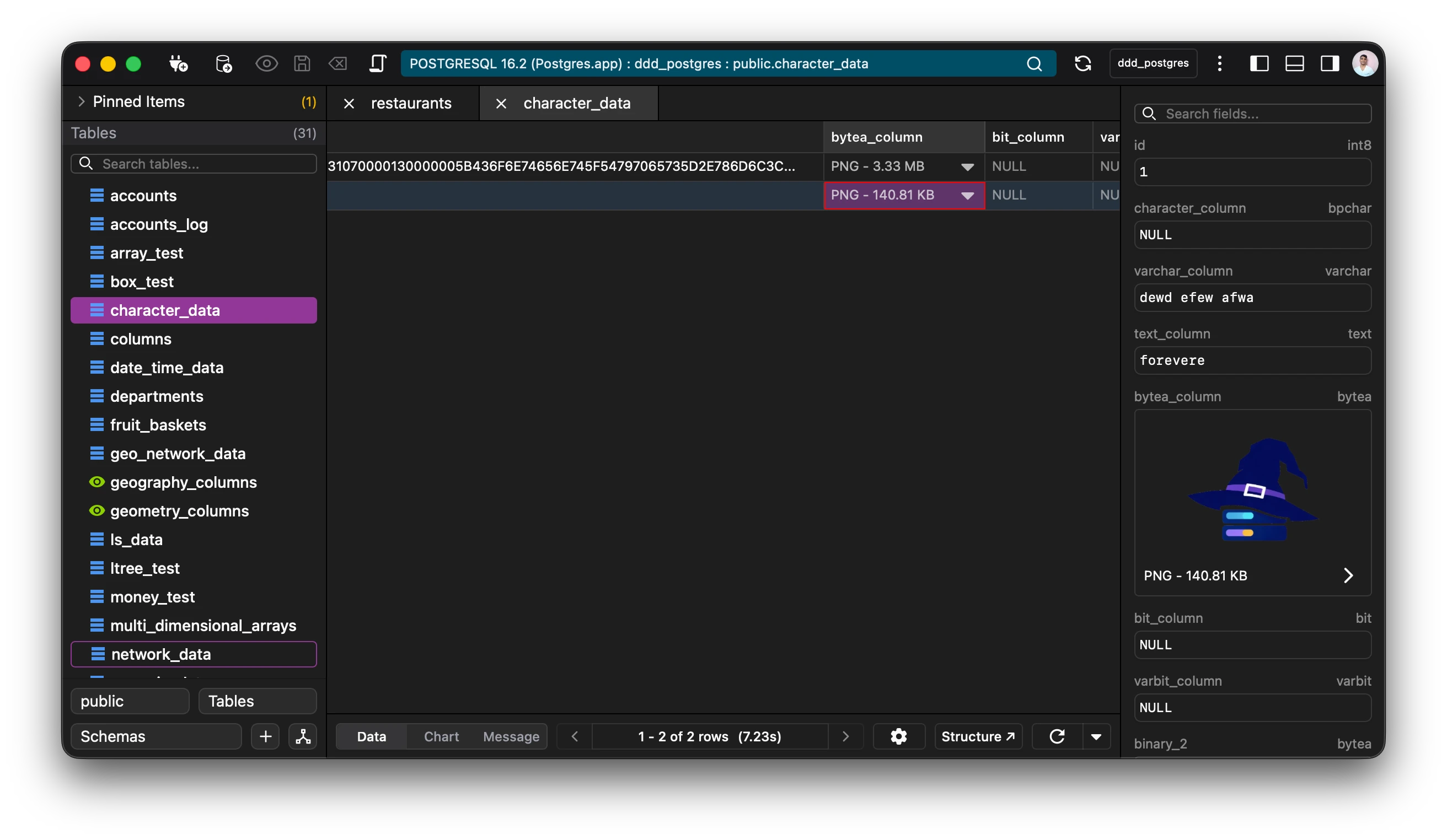Open dropdown for PNG - 3.33 MB cell
Viewport: 1447px width, 840px height.
967,167
